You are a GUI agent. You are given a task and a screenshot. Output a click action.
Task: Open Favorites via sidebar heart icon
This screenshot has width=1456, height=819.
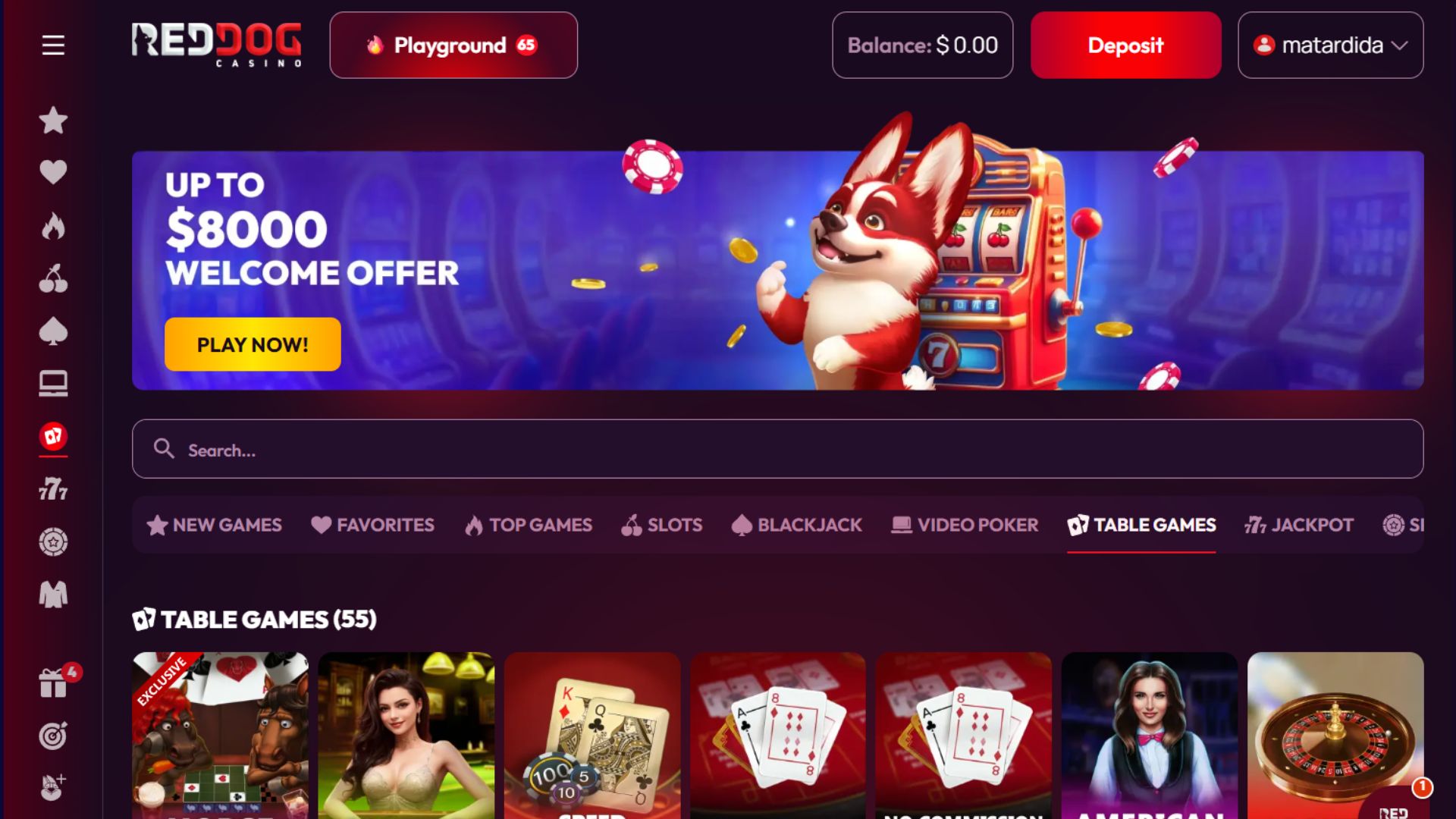click(53, 172)
